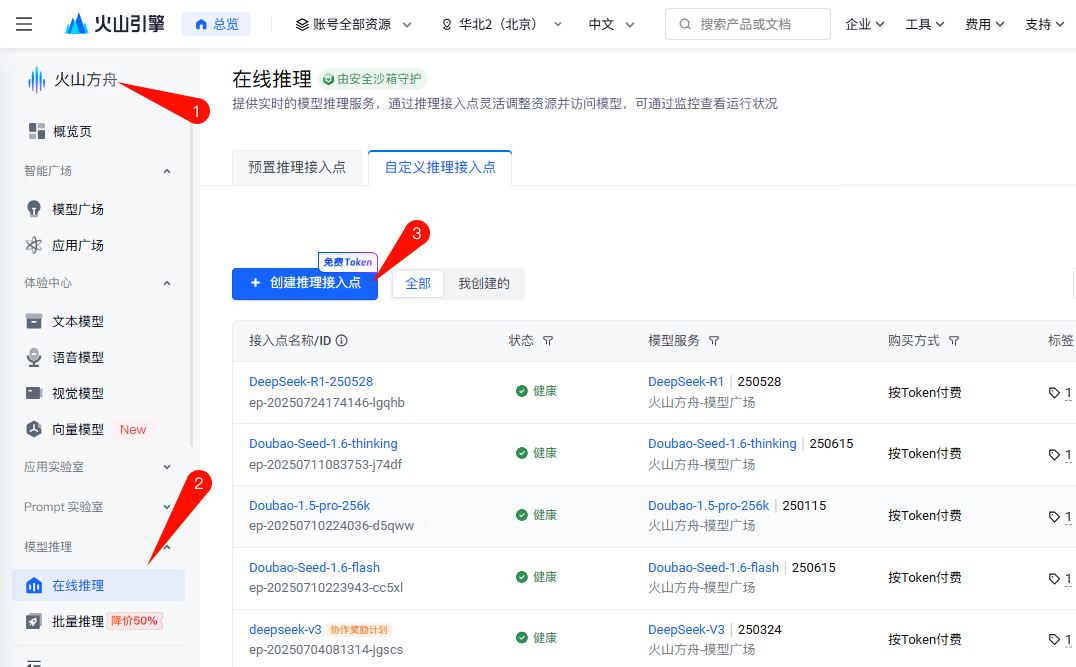Click the 火山方舟 product icon

[x=36, y=80]
